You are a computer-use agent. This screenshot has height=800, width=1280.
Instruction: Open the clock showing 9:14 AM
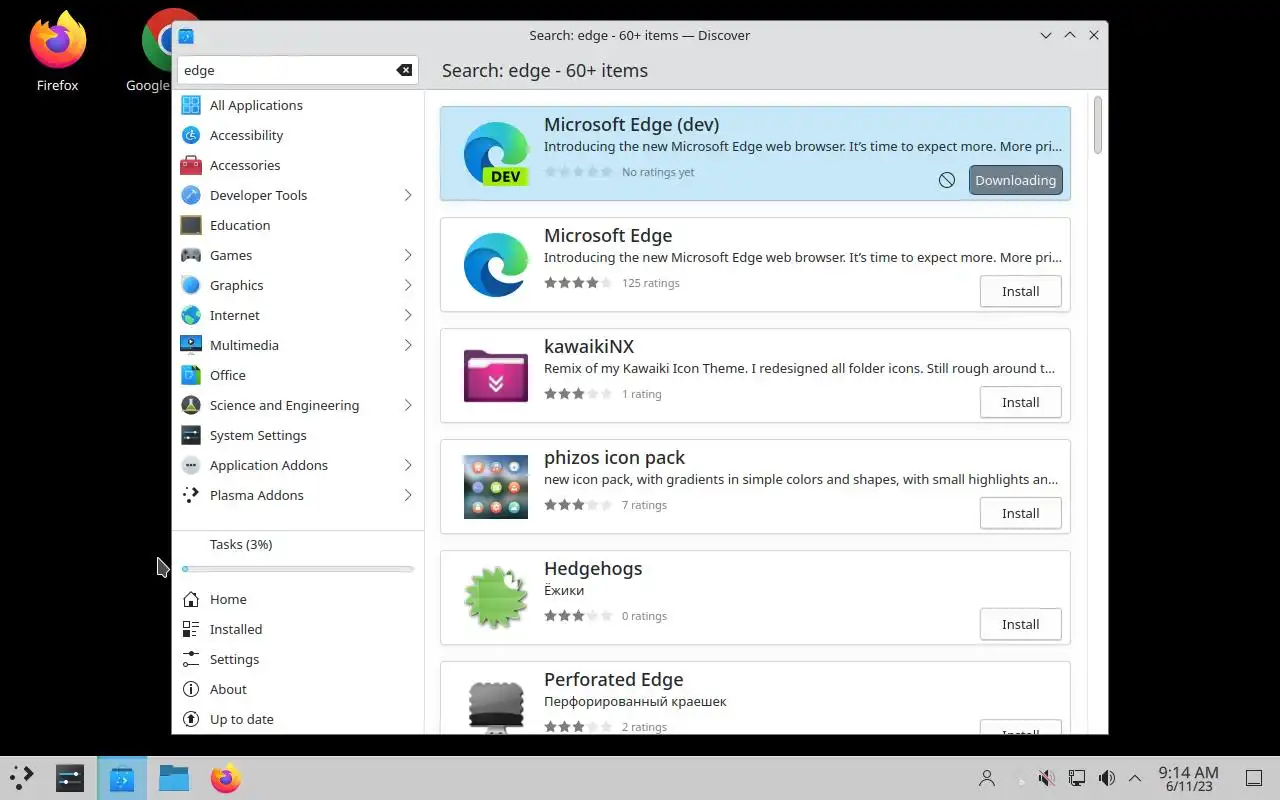point(1188,778)
